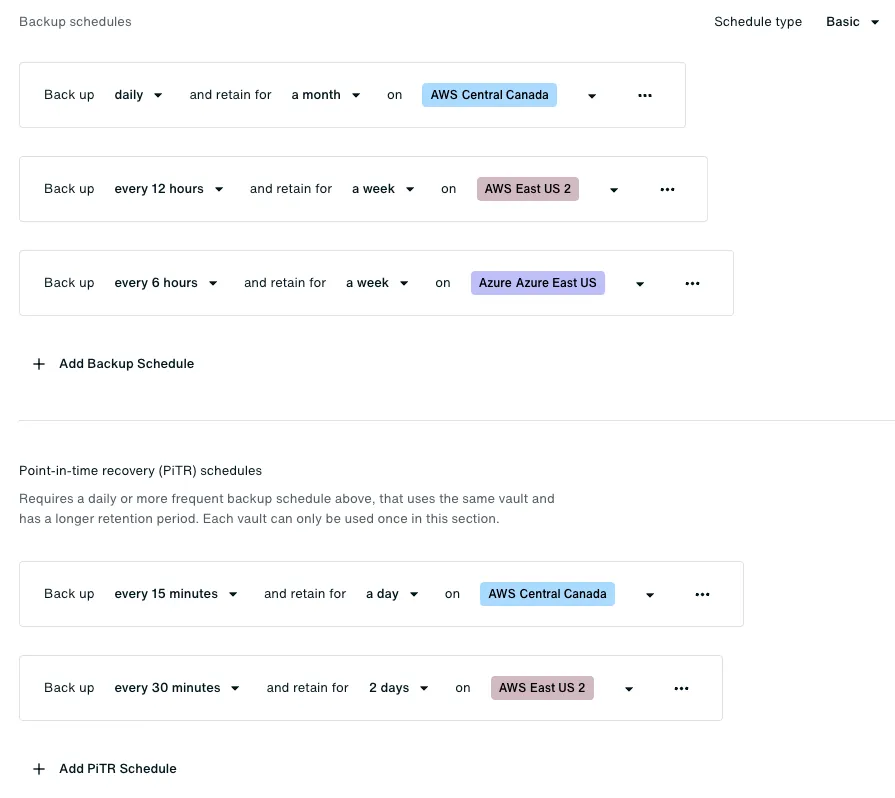
Task: Change retention 'a week' on every 6 hours row
Action: (x=377, y=283)
